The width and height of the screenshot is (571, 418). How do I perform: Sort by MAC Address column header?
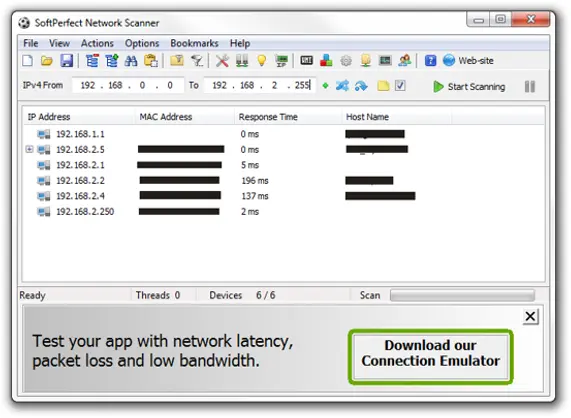pyautogui.click(x=184, y=117)
